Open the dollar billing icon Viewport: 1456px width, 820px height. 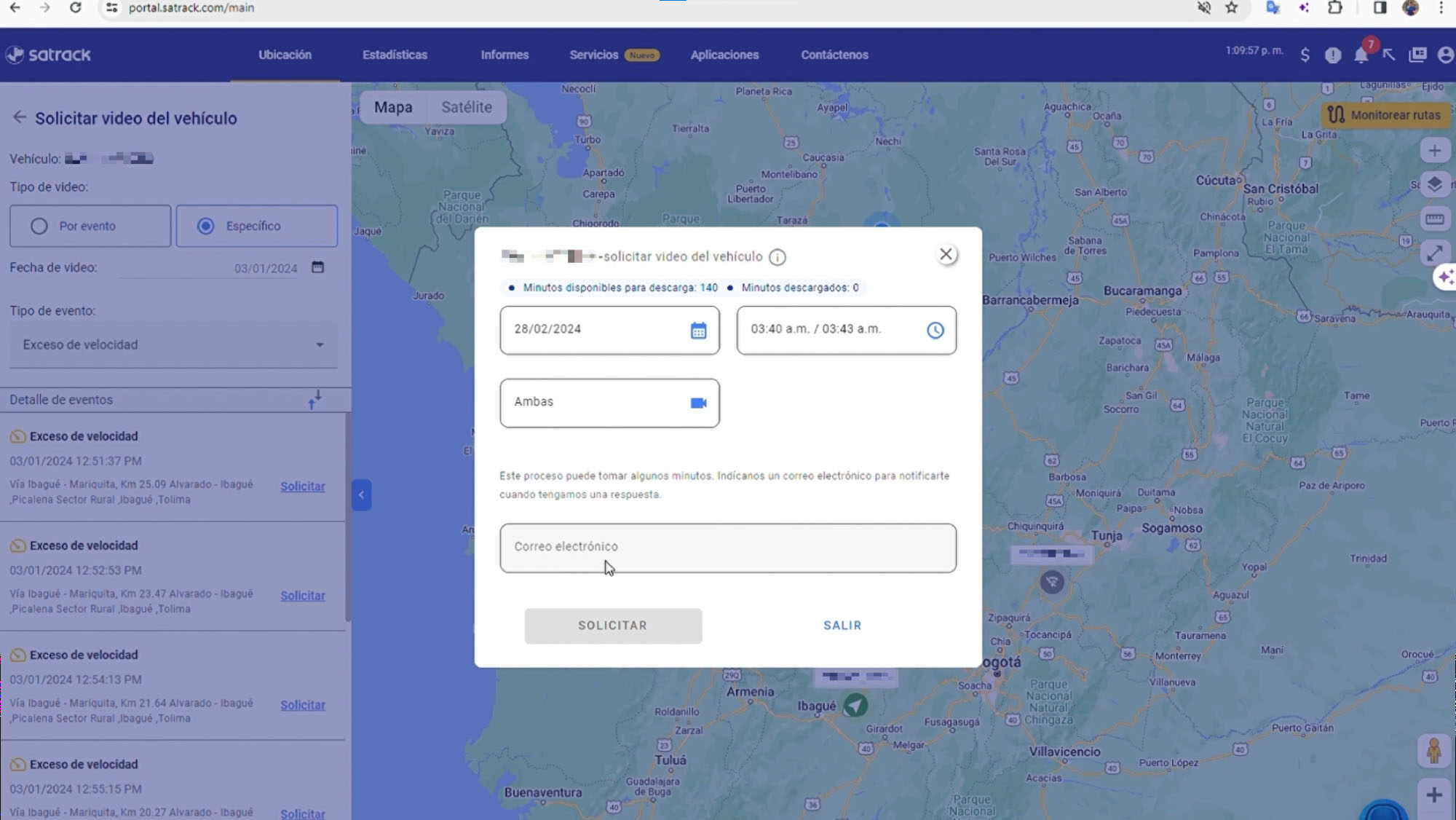tap(1305, 55)
